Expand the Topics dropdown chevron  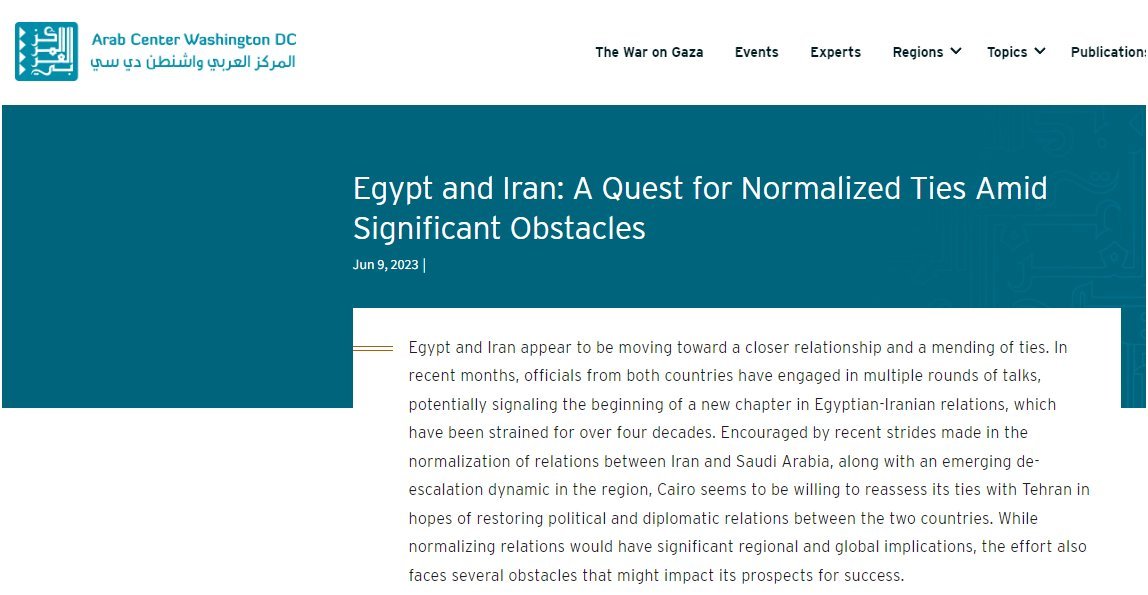coord(1040,51)
